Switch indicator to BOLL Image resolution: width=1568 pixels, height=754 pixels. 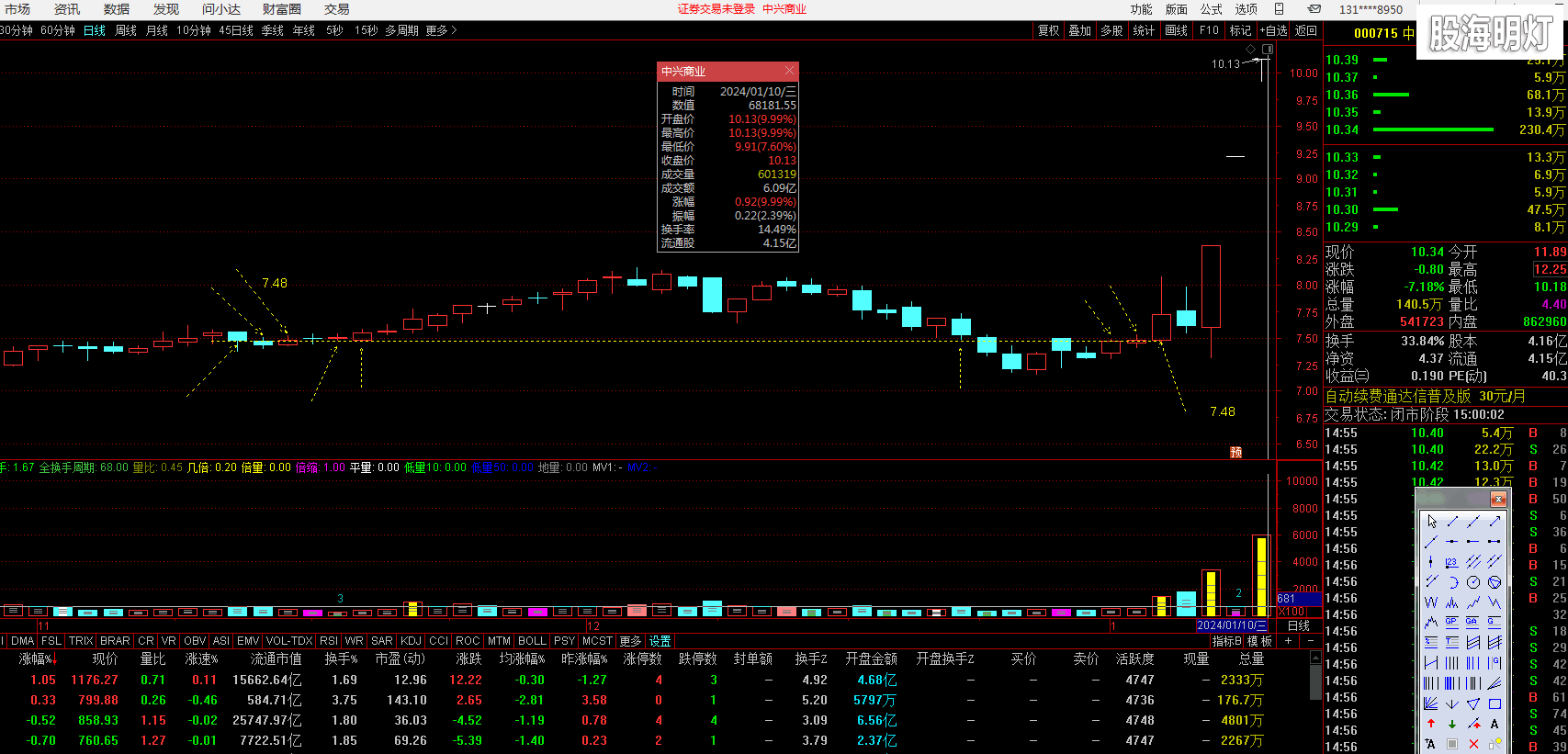tap(532, 641)
